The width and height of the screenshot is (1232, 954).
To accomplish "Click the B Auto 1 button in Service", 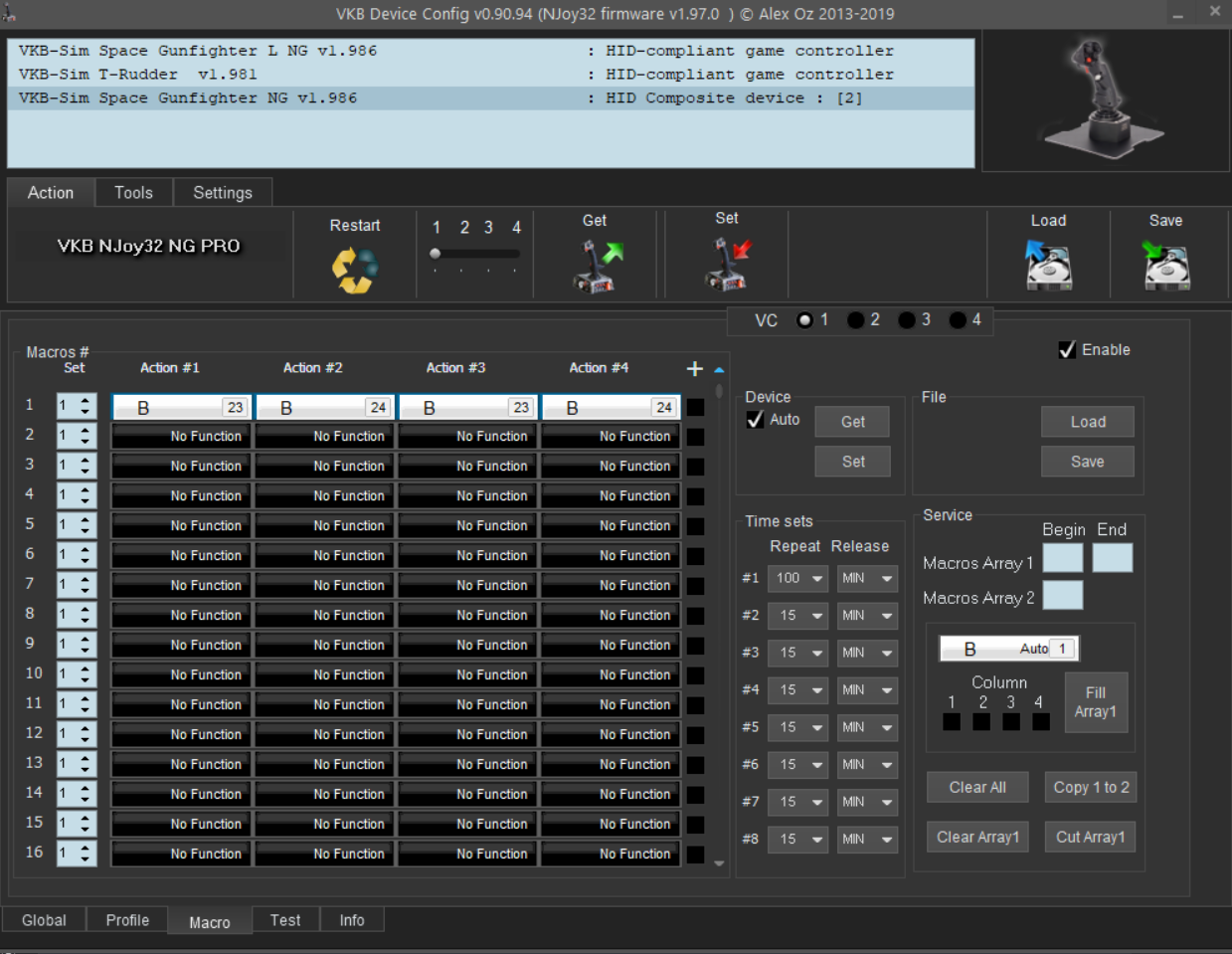I will [1008, 649].
